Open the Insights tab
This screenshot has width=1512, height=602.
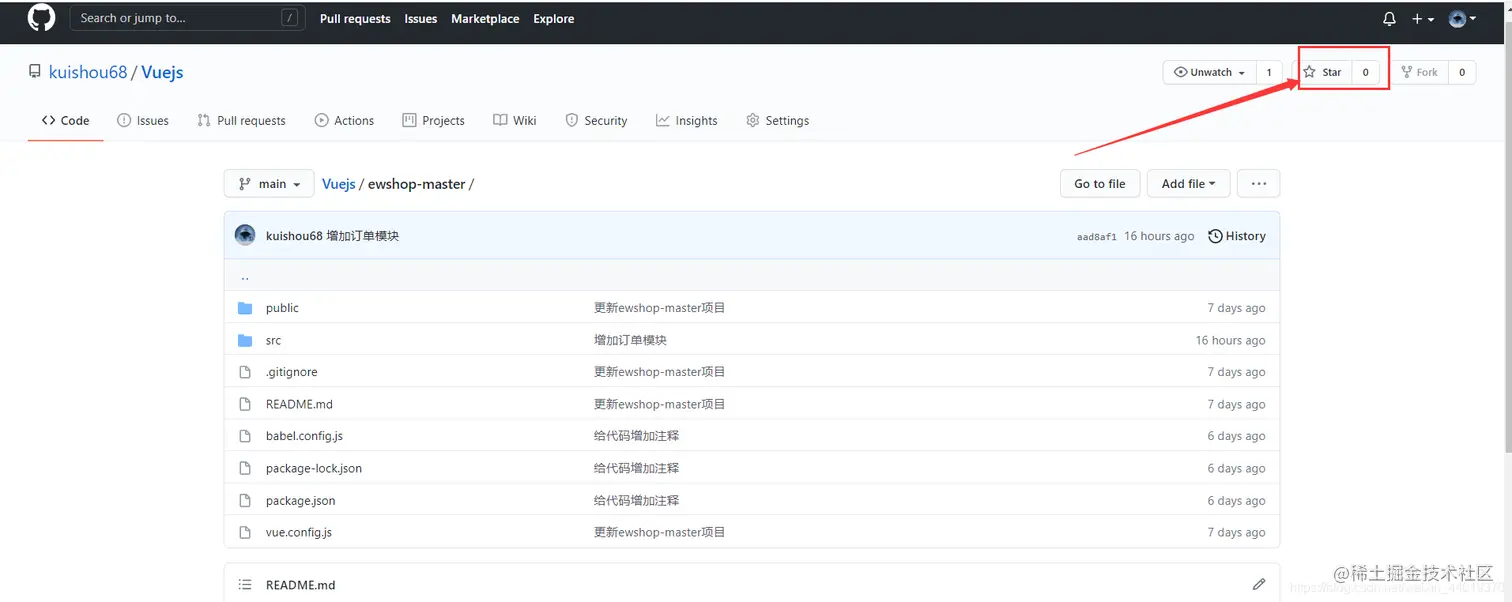(x=686, y=120)
